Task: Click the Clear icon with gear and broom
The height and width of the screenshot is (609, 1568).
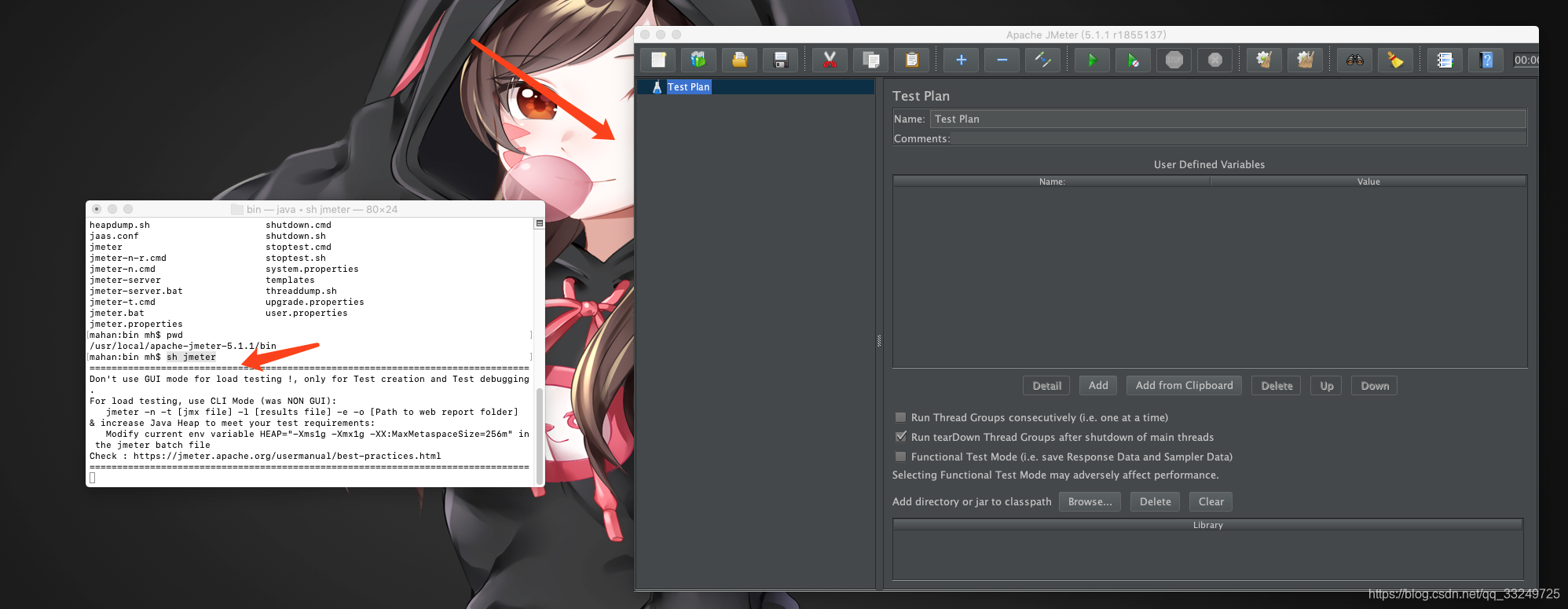Action: point(1264,60)
